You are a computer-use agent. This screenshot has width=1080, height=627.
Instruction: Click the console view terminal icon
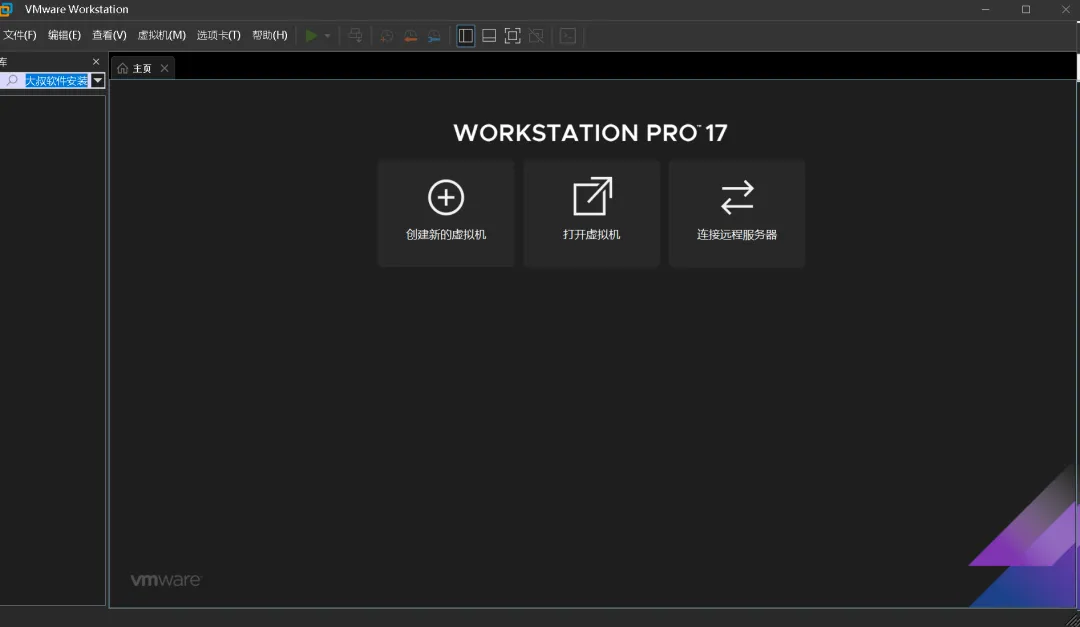(568, 36)
